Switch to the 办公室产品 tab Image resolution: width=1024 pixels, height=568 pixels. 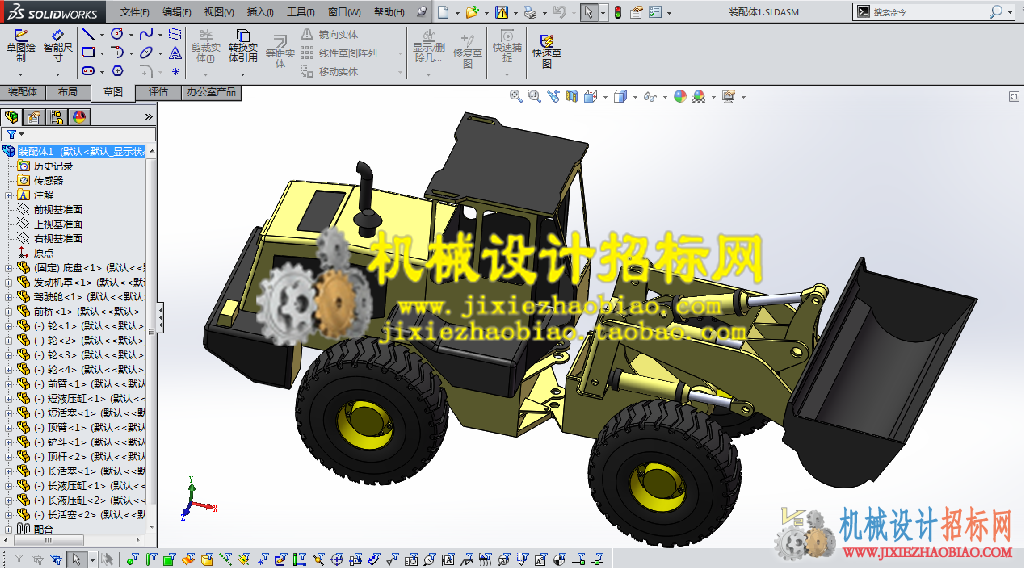tap(212, 92)
